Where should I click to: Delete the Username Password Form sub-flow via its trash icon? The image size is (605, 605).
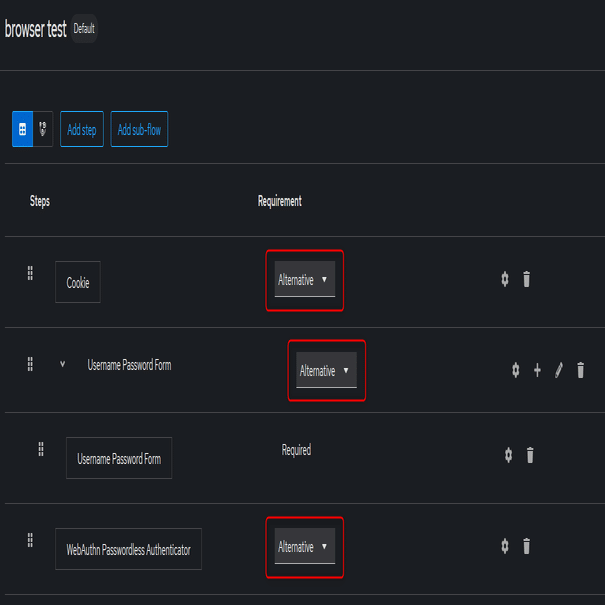[581, 370]
